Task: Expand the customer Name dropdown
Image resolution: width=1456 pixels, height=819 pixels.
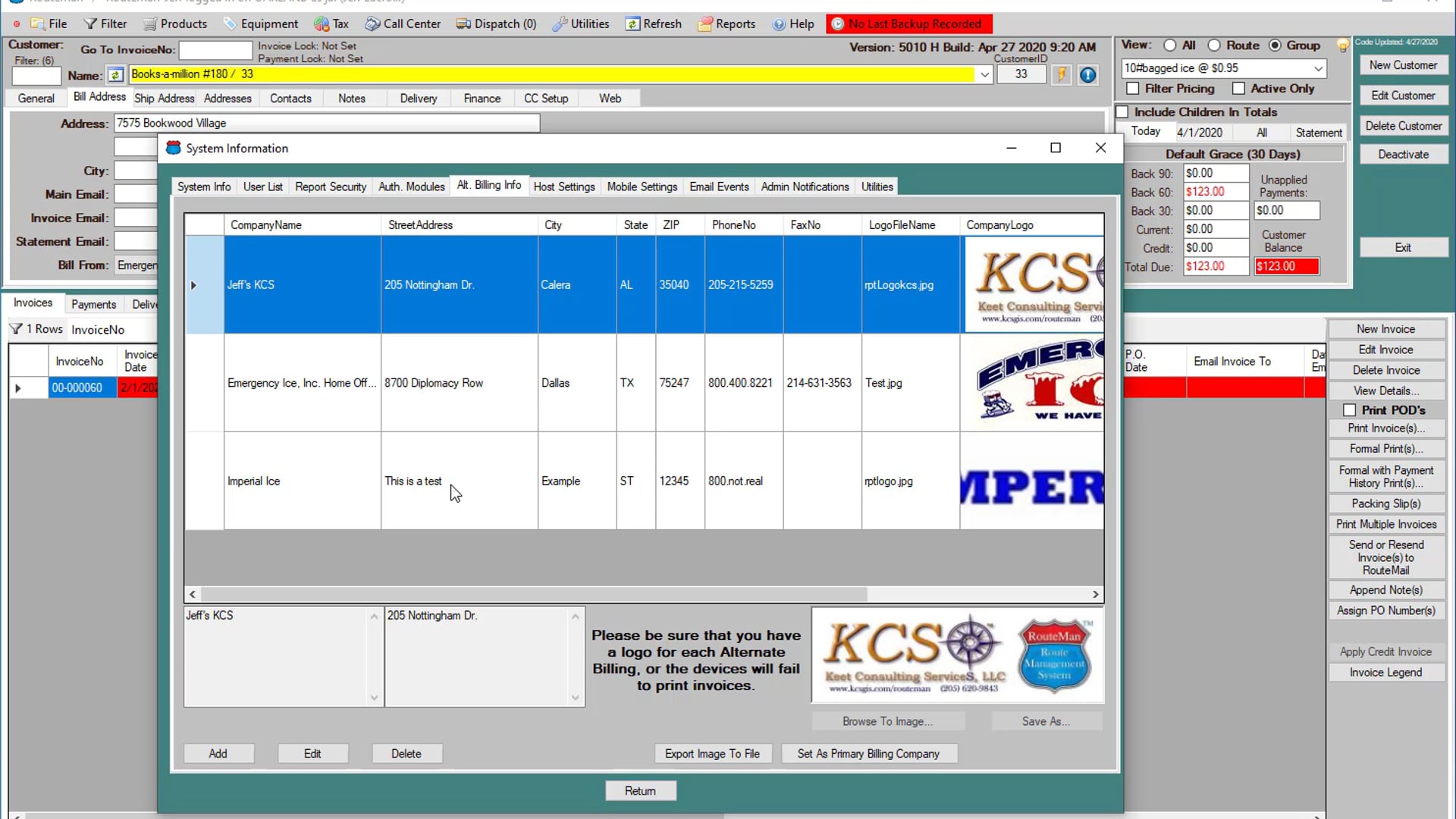Action: pos(984,74)
